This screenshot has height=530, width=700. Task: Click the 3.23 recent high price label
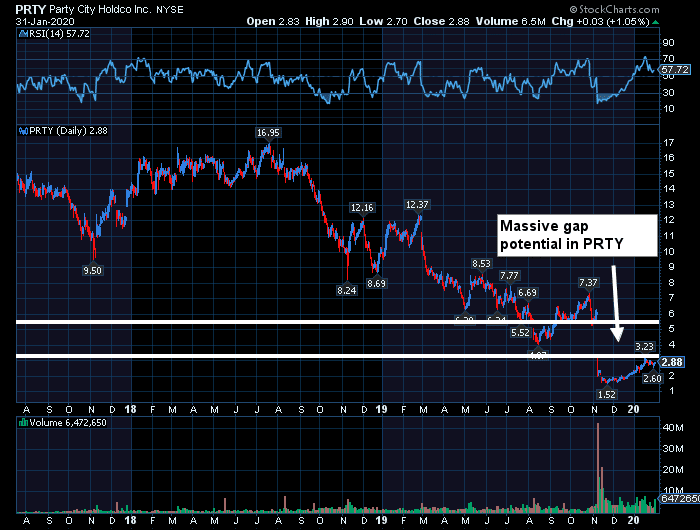point(644,346)
